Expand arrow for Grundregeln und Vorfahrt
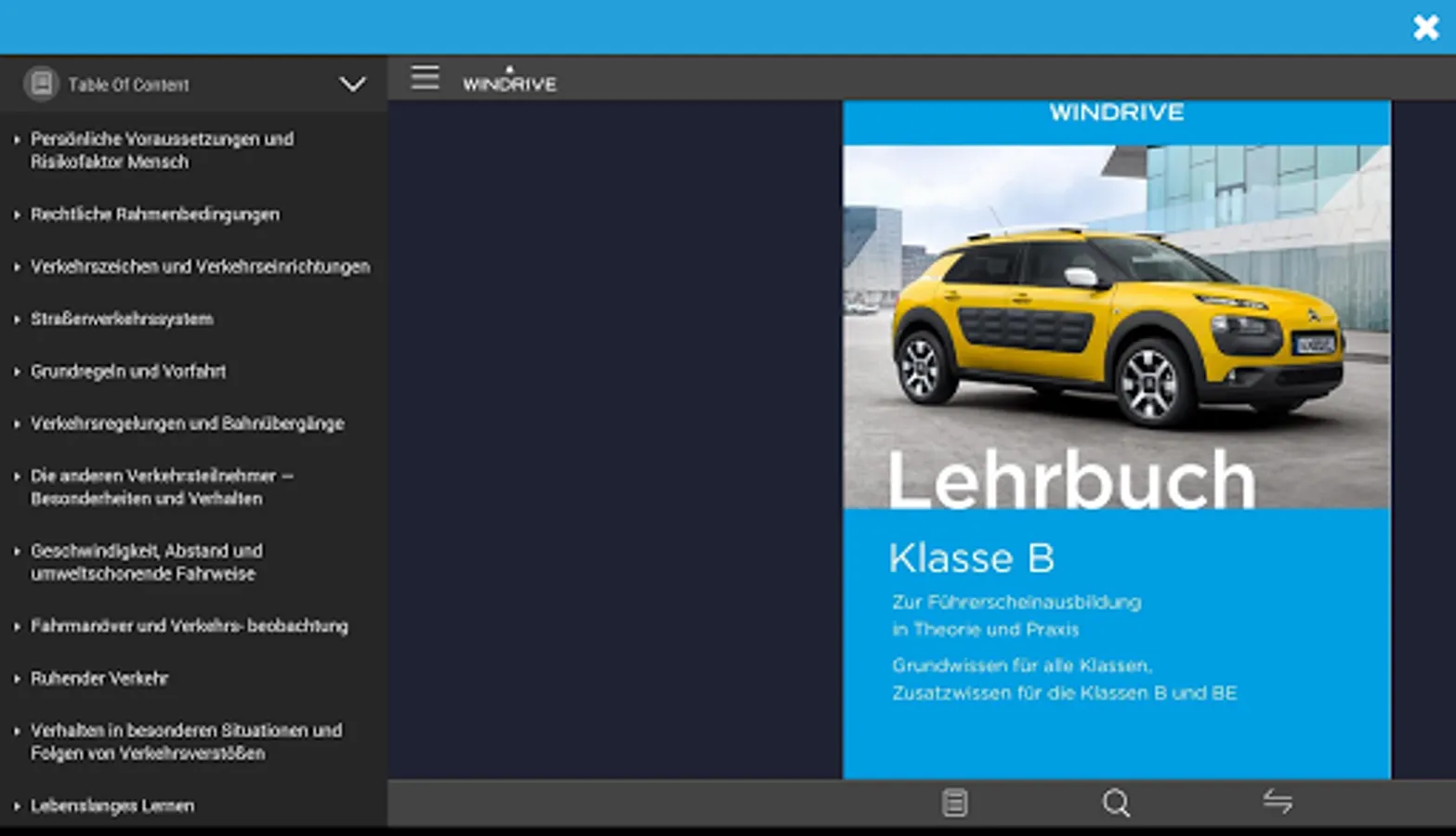 17,372
